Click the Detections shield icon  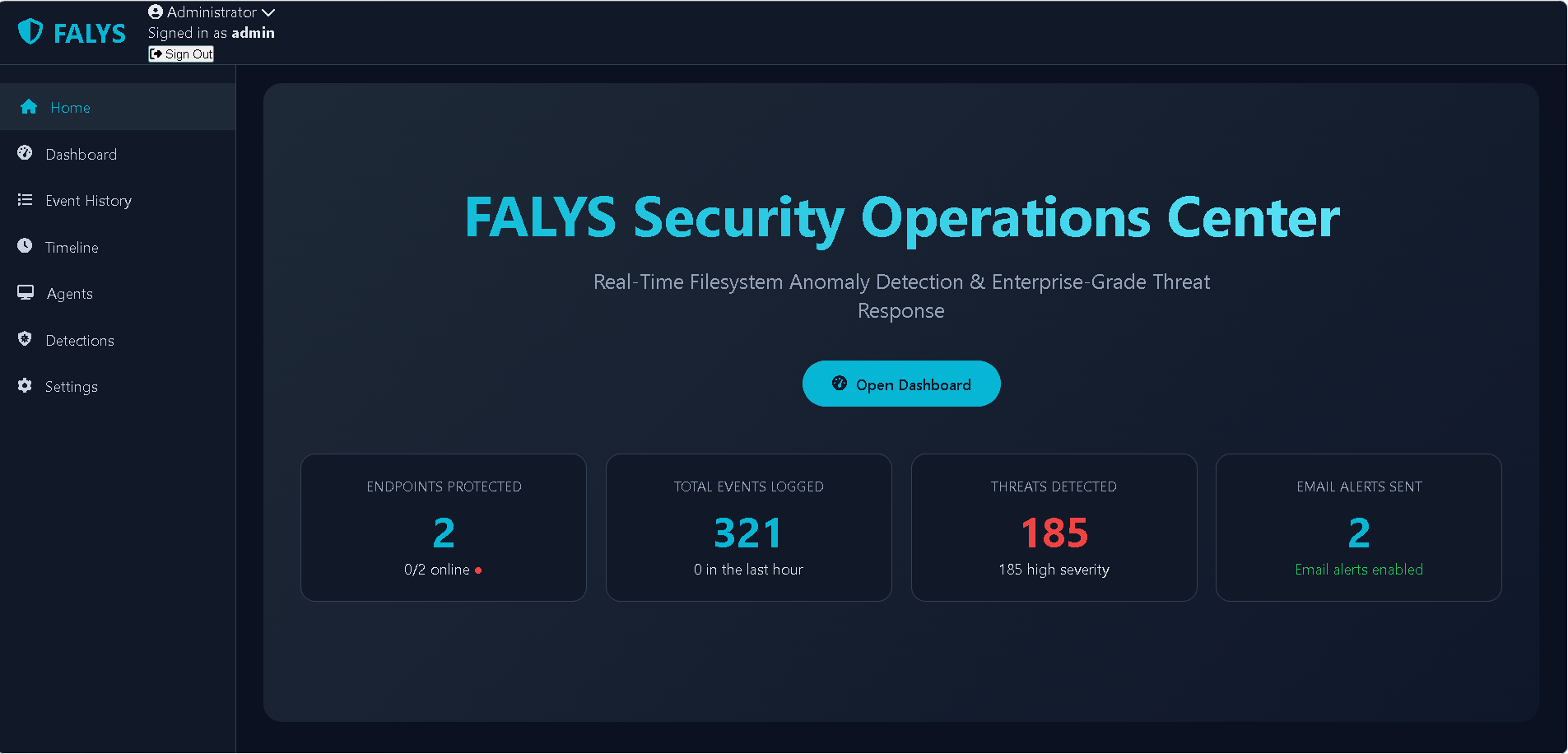tap(25, 339)
